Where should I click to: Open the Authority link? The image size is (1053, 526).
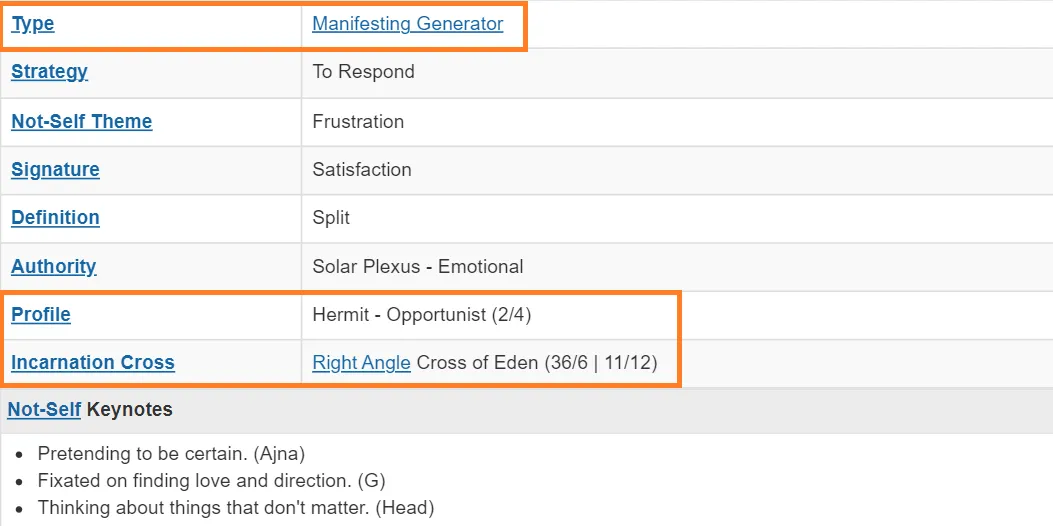pos(54,267)
